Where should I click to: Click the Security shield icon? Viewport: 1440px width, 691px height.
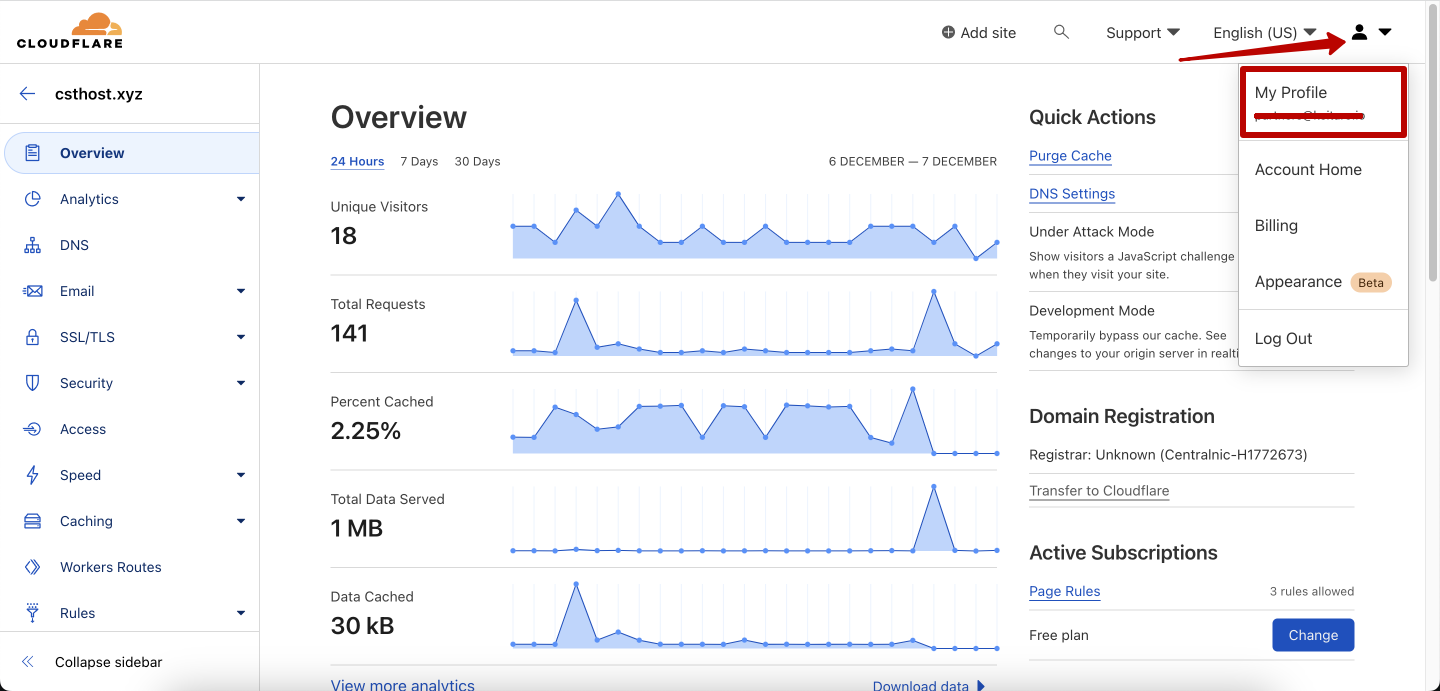coord(33,383)
